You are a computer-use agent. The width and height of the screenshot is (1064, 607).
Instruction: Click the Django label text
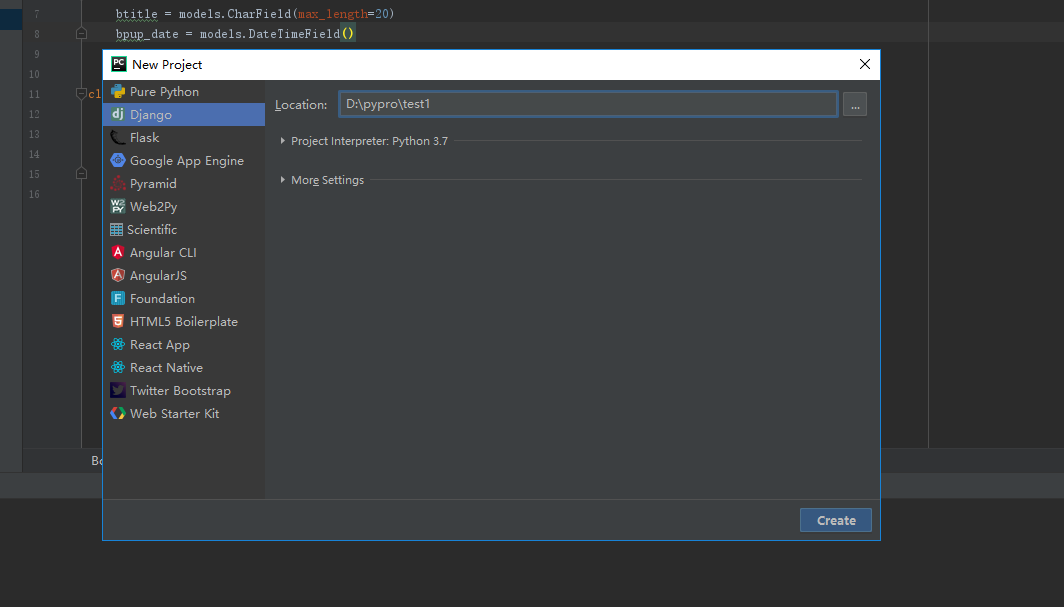[151, 115]
